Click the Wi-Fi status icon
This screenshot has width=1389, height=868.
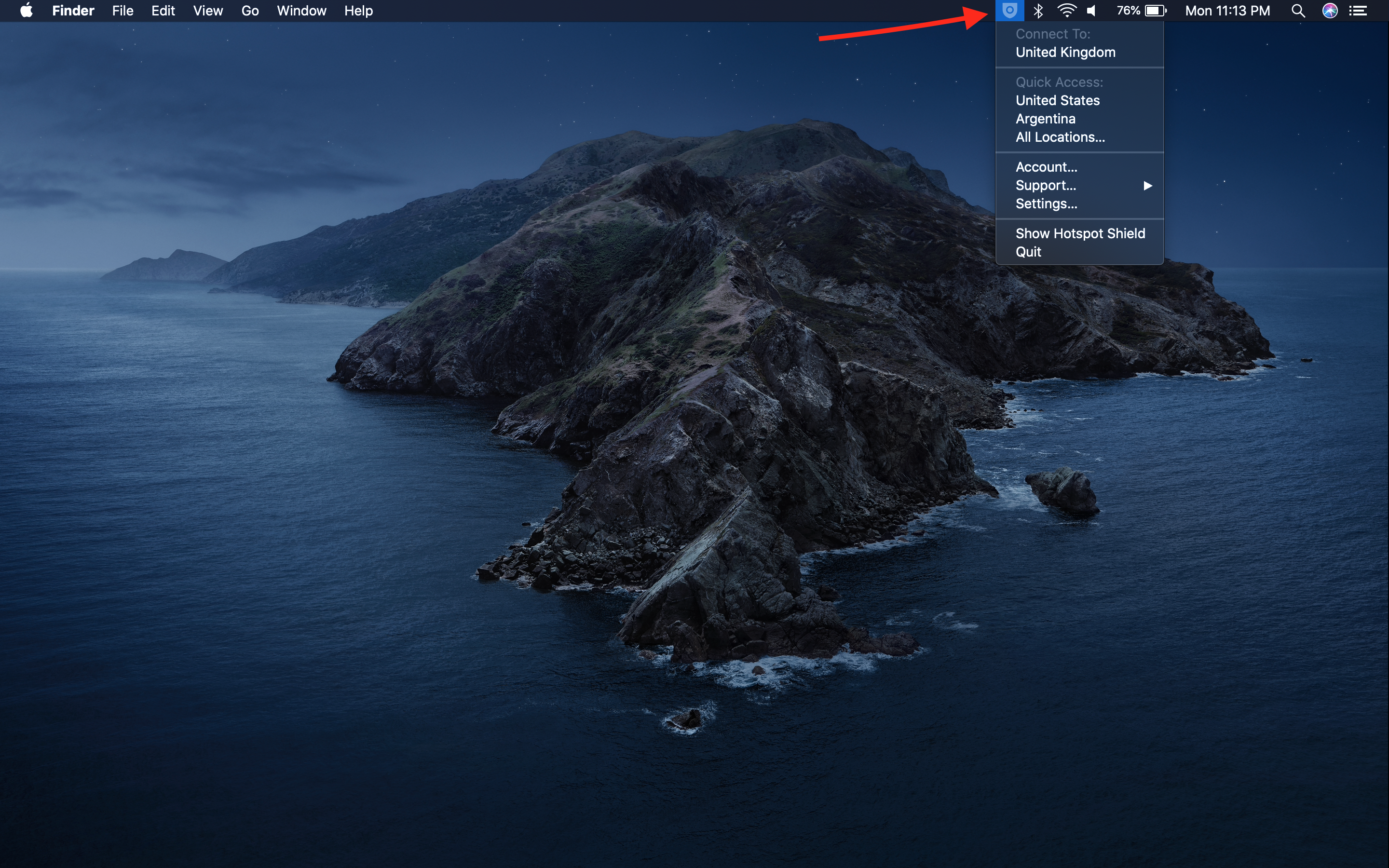tap(1062, 11)
